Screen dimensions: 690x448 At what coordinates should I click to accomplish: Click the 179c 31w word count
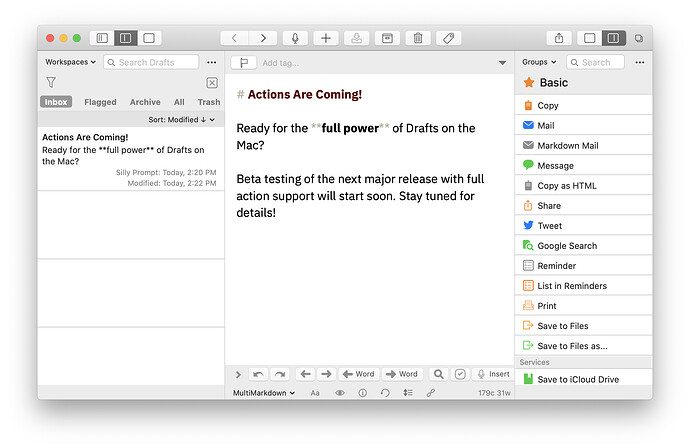[494, 393]
